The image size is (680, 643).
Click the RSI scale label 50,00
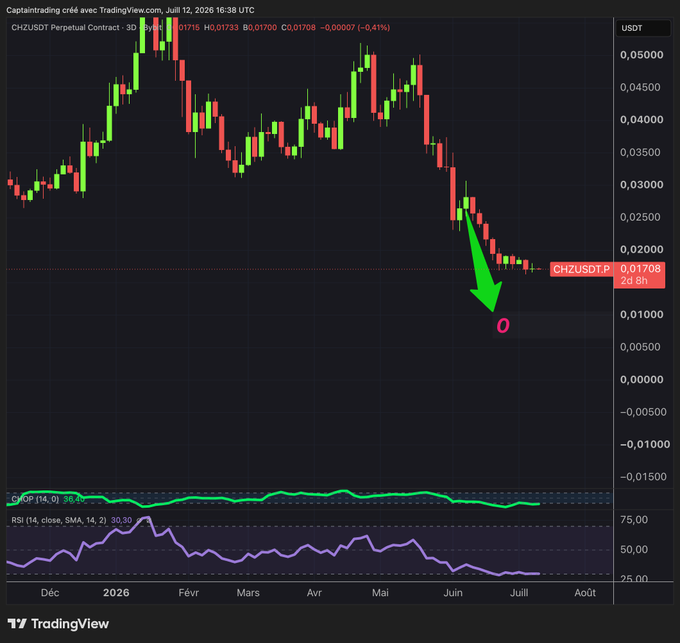(x=634, y=549)
